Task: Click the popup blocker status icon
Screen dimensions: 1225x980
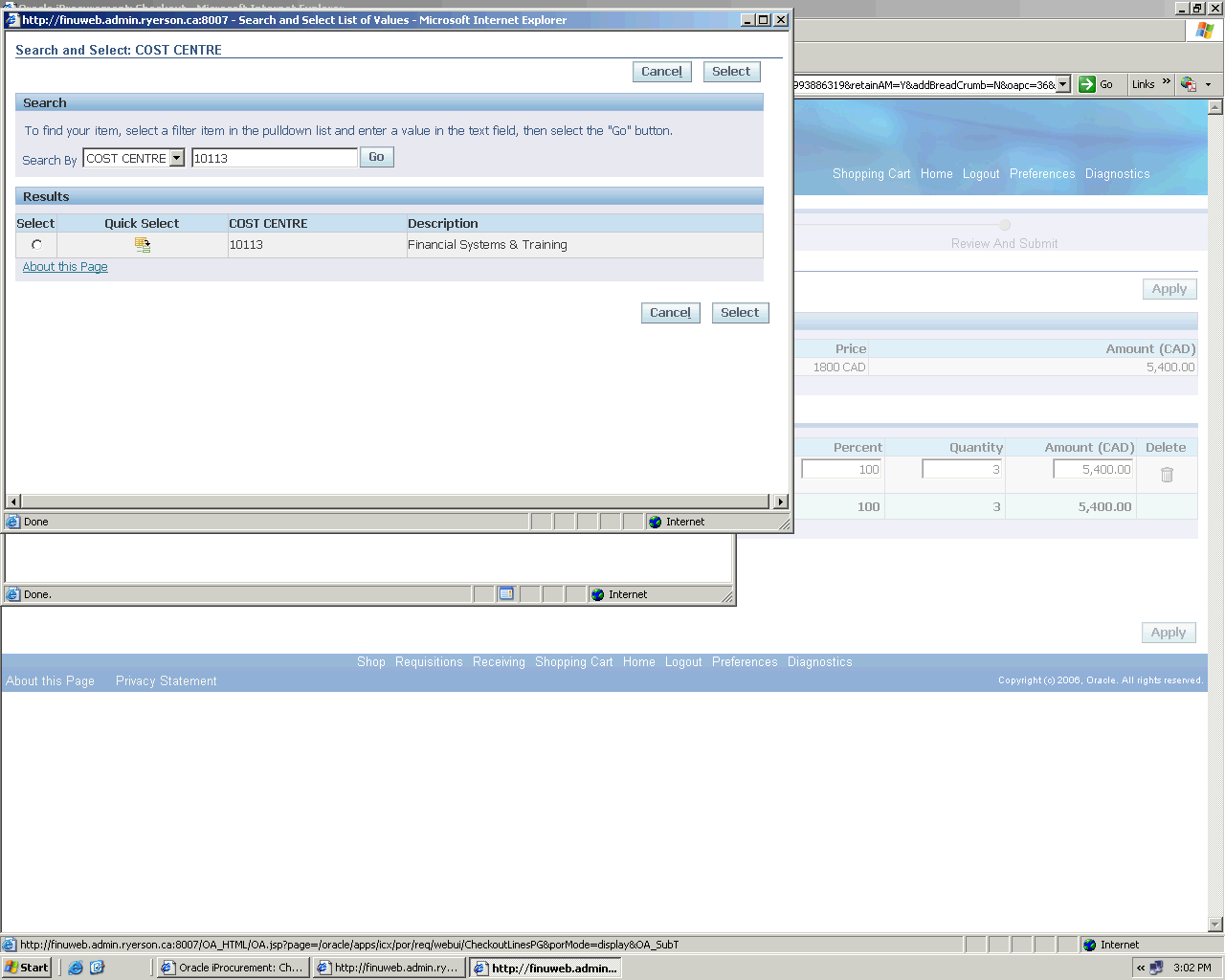Action: coord(505,594)
